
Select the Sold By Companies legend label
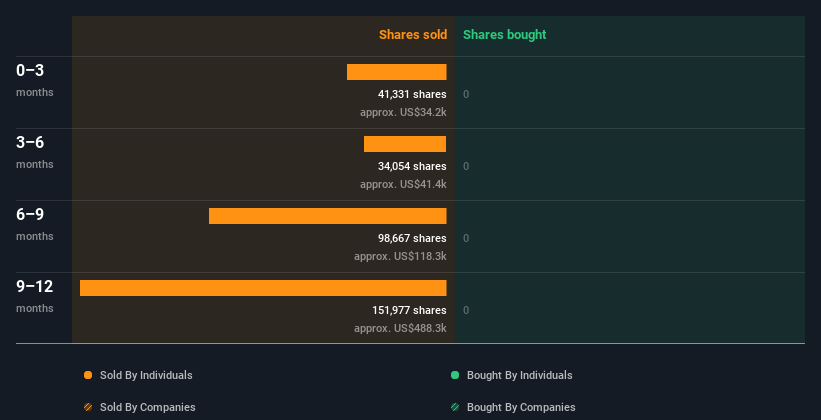pyautogui.click(x=148, y=407)
